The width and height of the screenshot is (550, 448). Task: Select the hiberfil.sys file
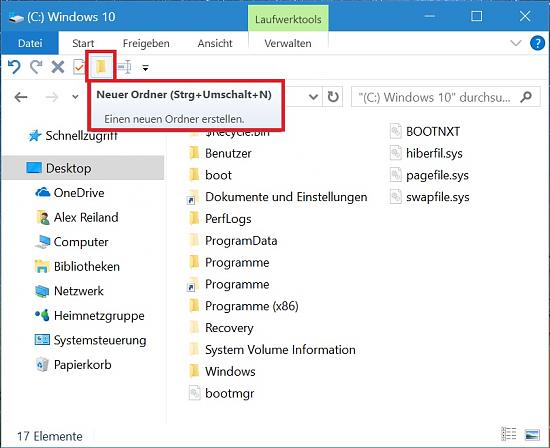434,153
